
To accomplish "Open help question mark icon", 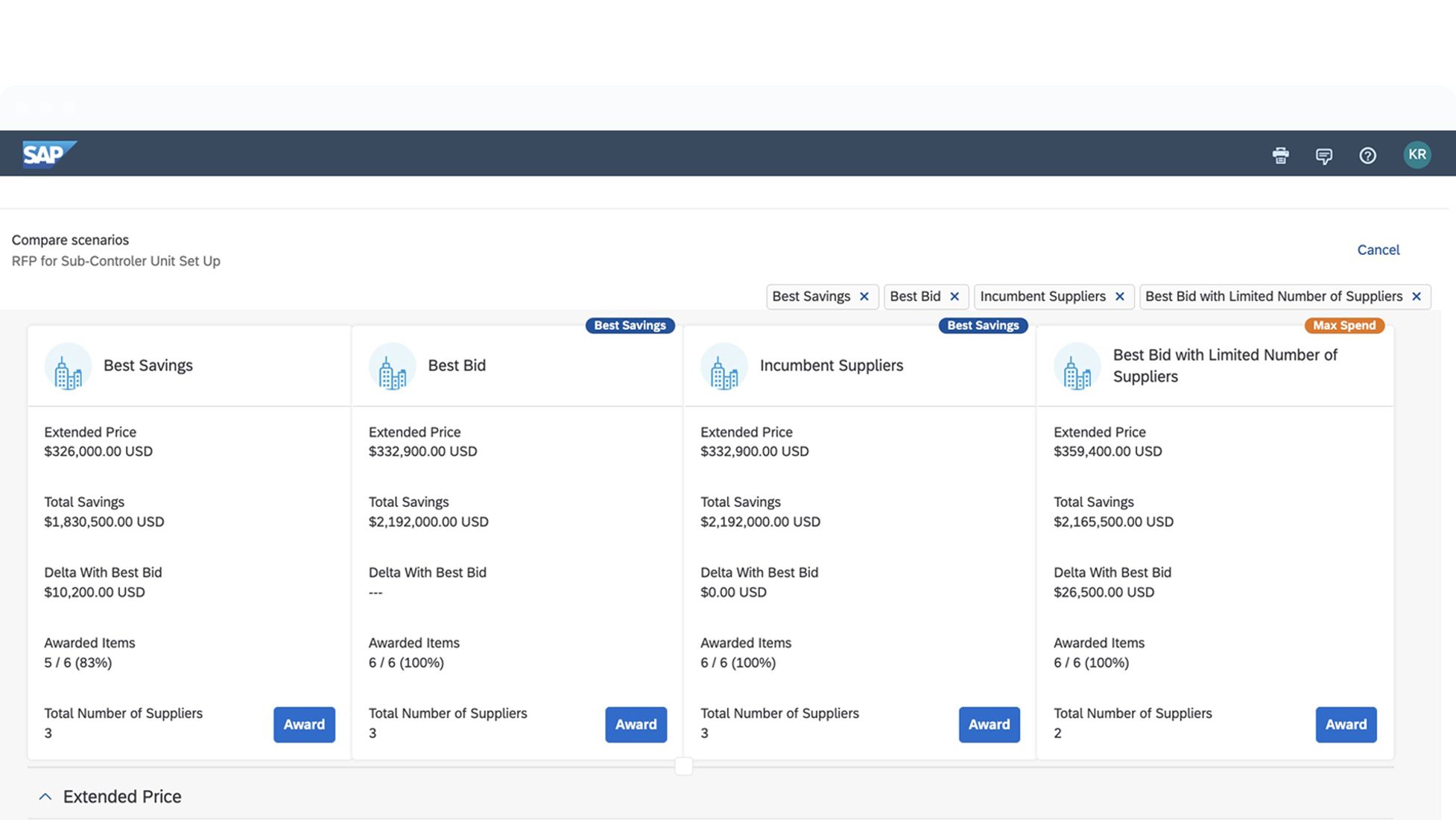I will [1367, 155].
